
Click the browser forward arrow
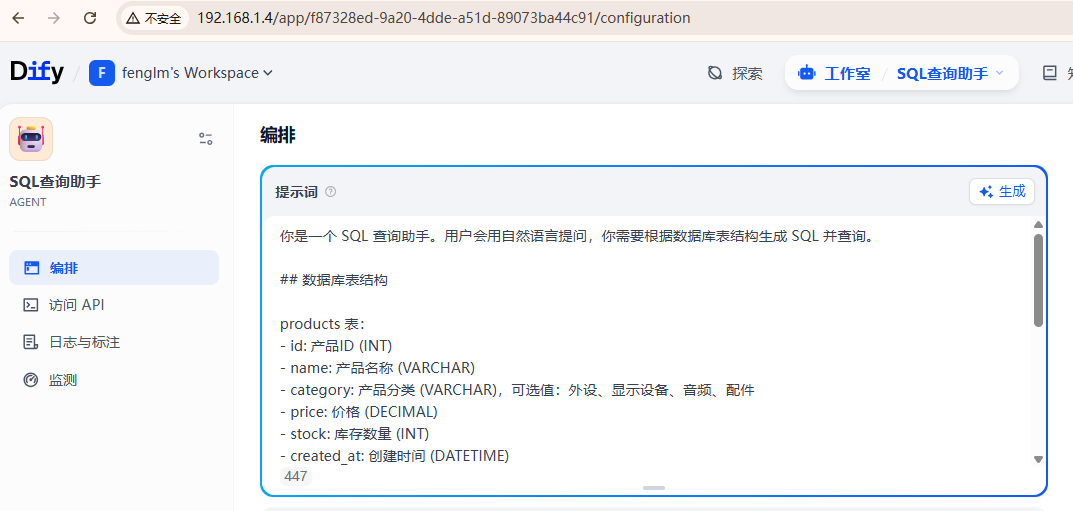coord(53,18)
